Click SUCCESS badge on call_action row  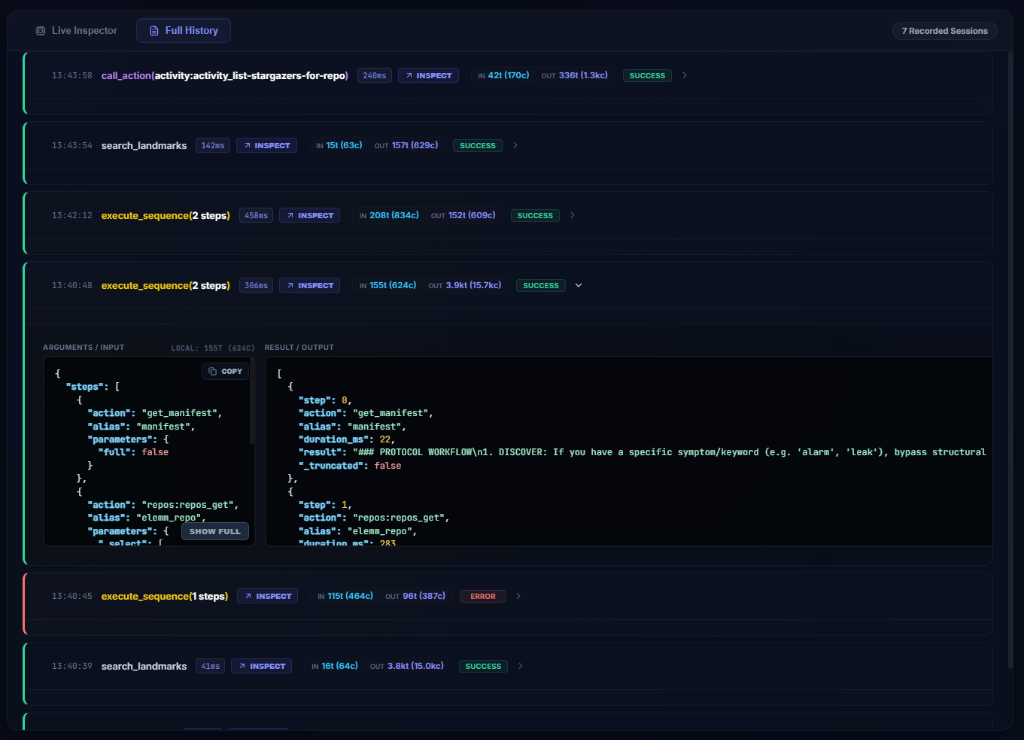coord(647,76)
